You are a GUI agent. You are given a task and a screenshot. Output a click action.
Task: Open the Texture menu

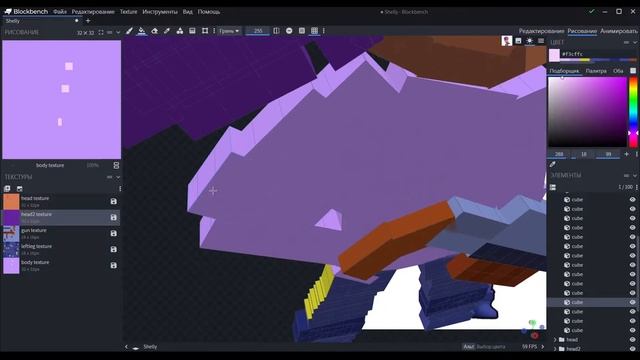[128, 12]
